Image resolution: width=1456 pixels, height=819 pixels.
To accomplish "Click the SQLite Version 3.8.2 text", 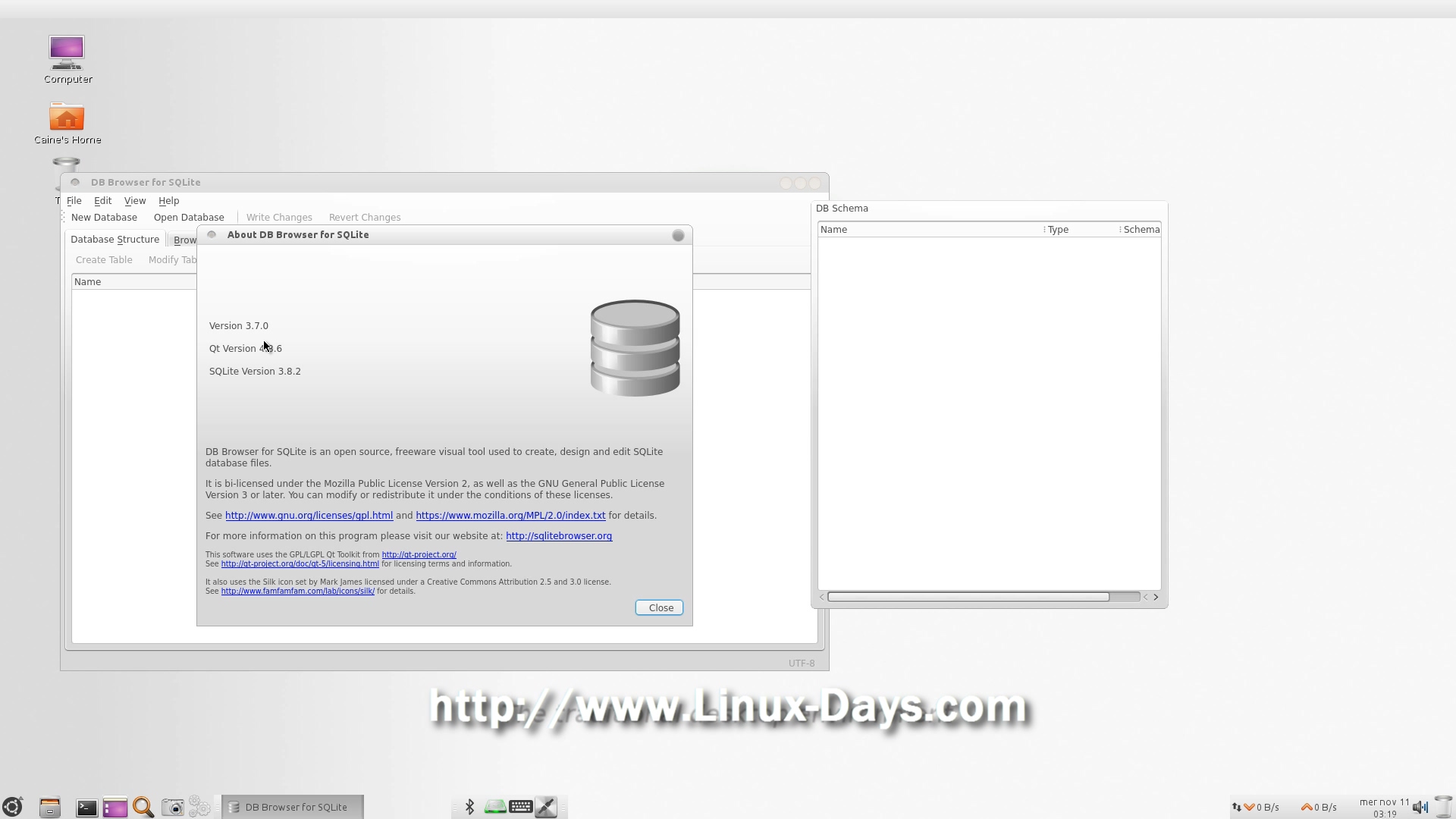I will (255, 372).
